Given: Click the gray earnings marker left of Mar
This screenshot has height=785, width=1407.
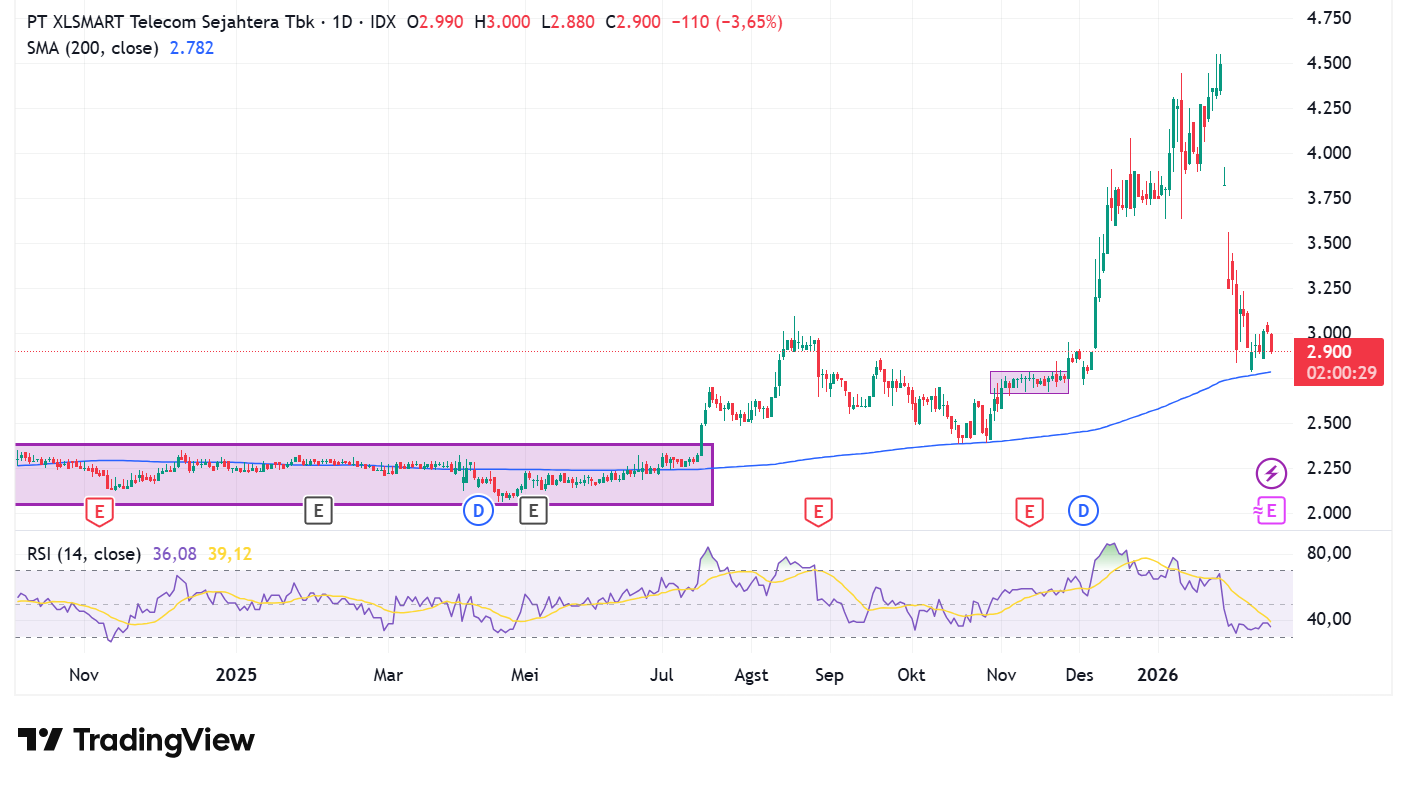Looking at the screenshot, I should coord(317,511).
